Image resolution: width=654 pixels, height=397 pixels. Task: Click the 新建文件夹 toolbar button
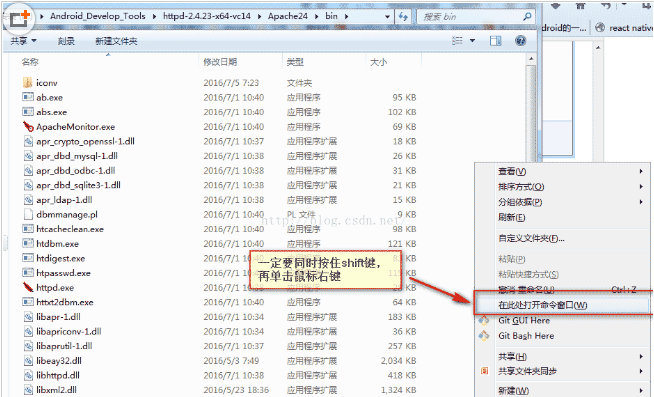point(116,41)
